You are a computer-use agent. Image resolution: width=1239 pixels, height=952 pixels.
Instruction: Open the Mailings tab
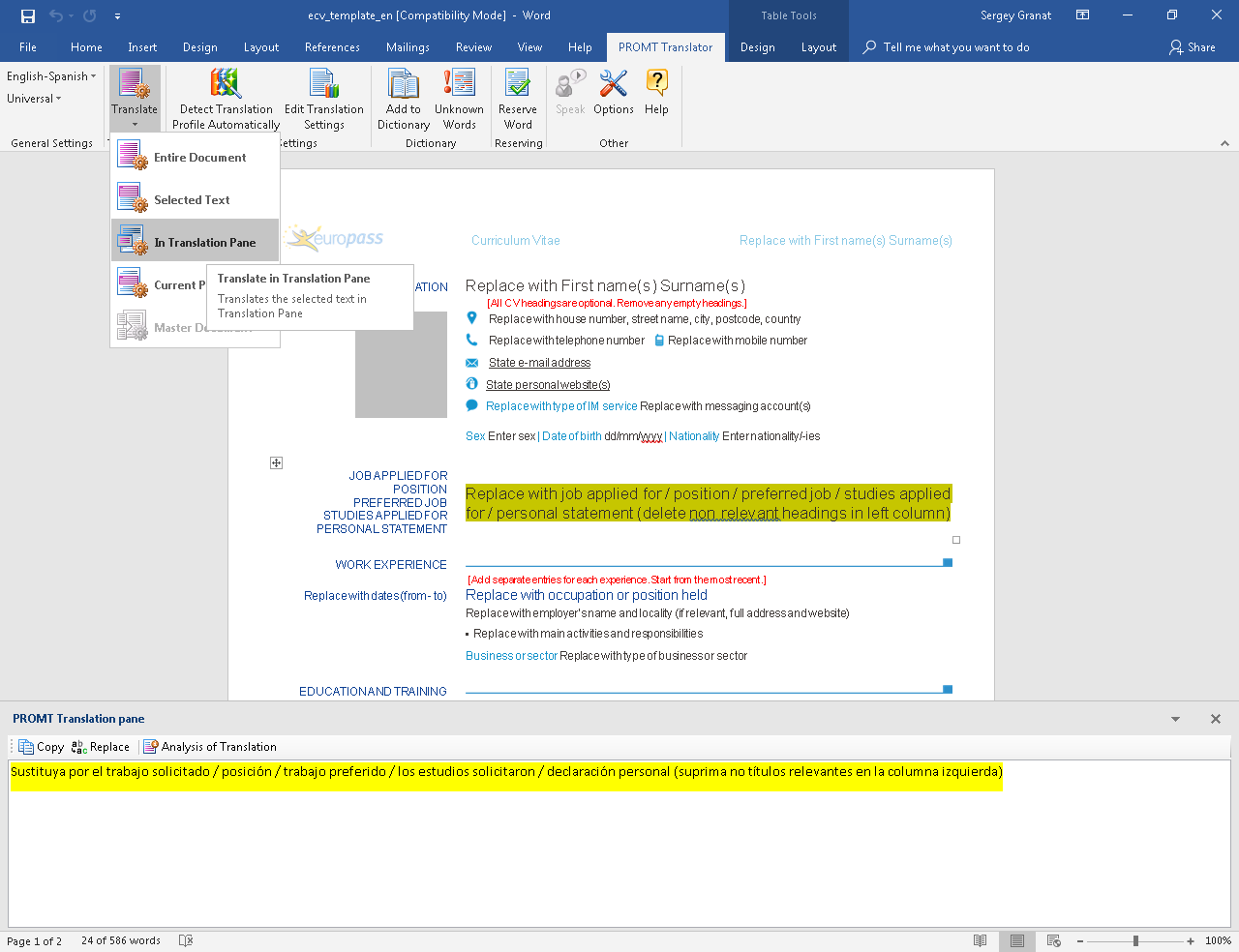pos(408,46)
